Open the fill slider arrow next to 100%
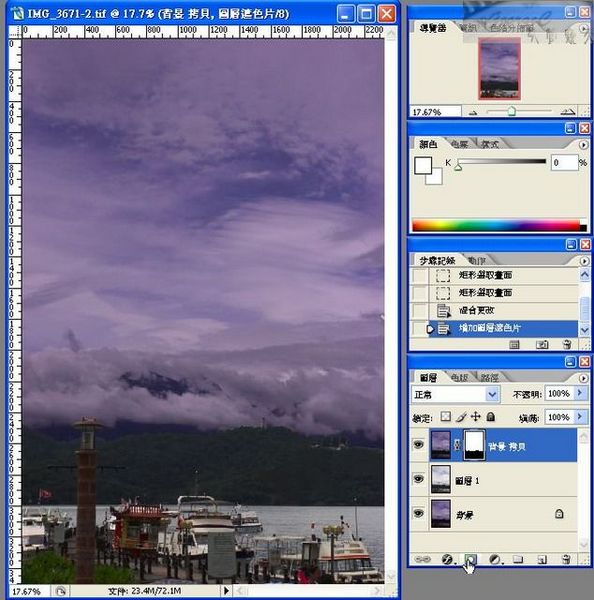This screenshot has height=600, width=594. pos(580,416)
